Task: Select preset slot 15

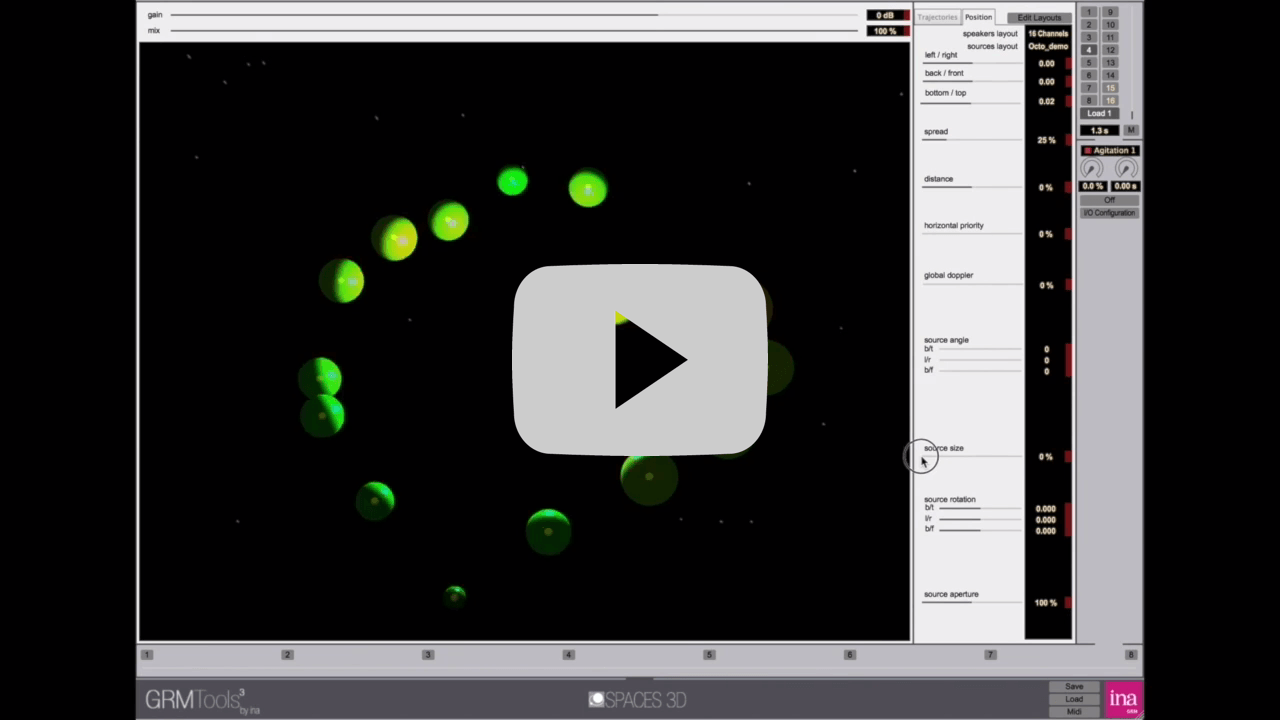Action: click(1110, 88)
